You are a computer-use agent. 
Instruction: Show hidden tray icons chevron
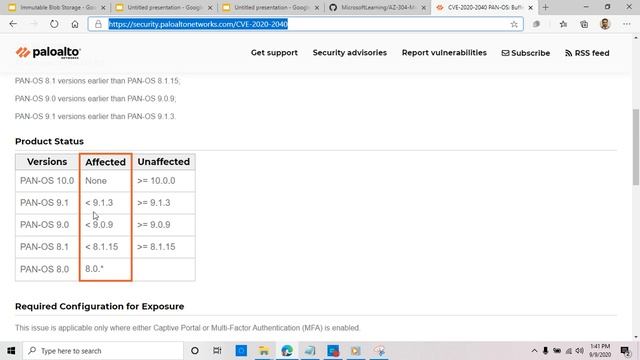tap(534, 351)
